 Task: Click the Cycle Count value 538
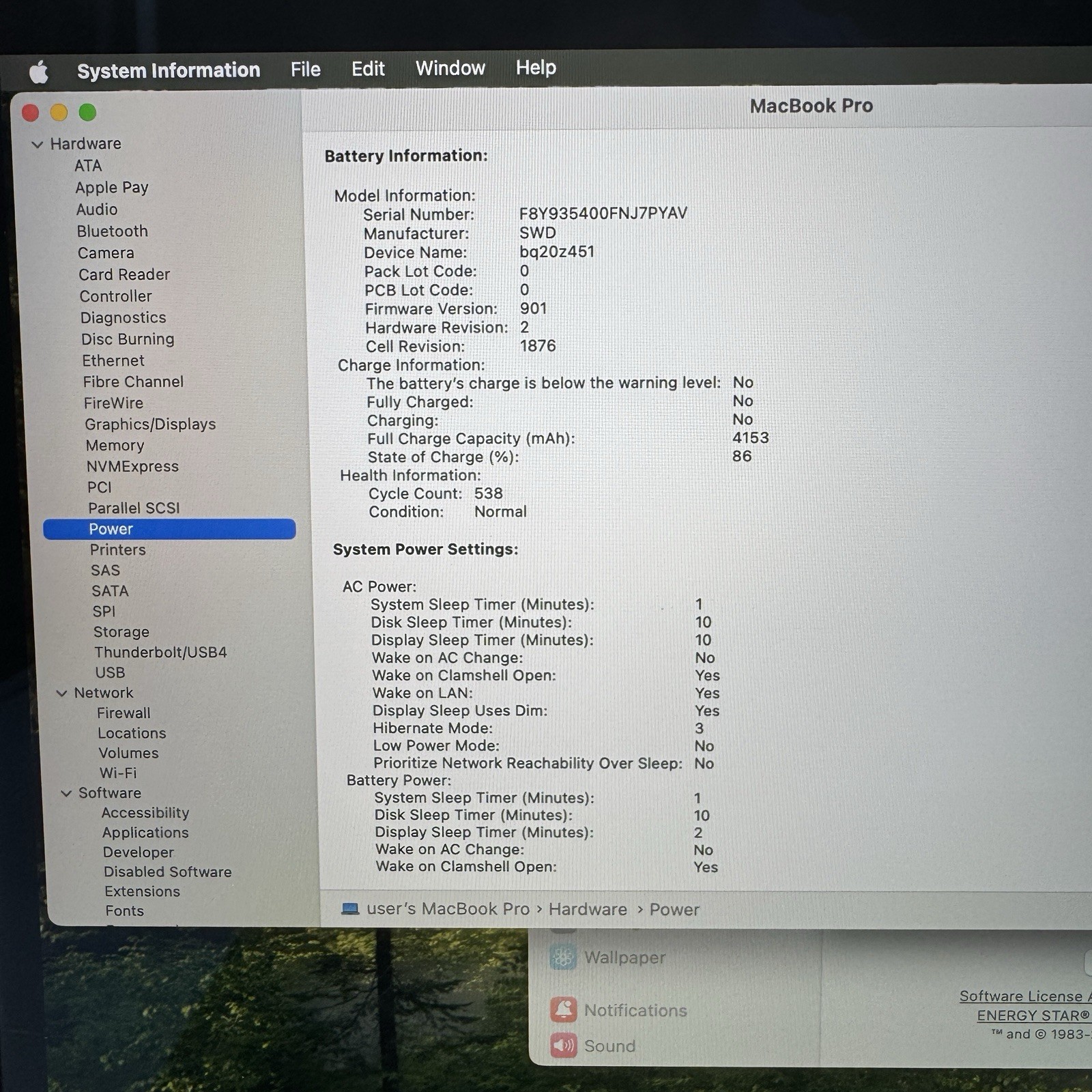(x=489, y=493)
